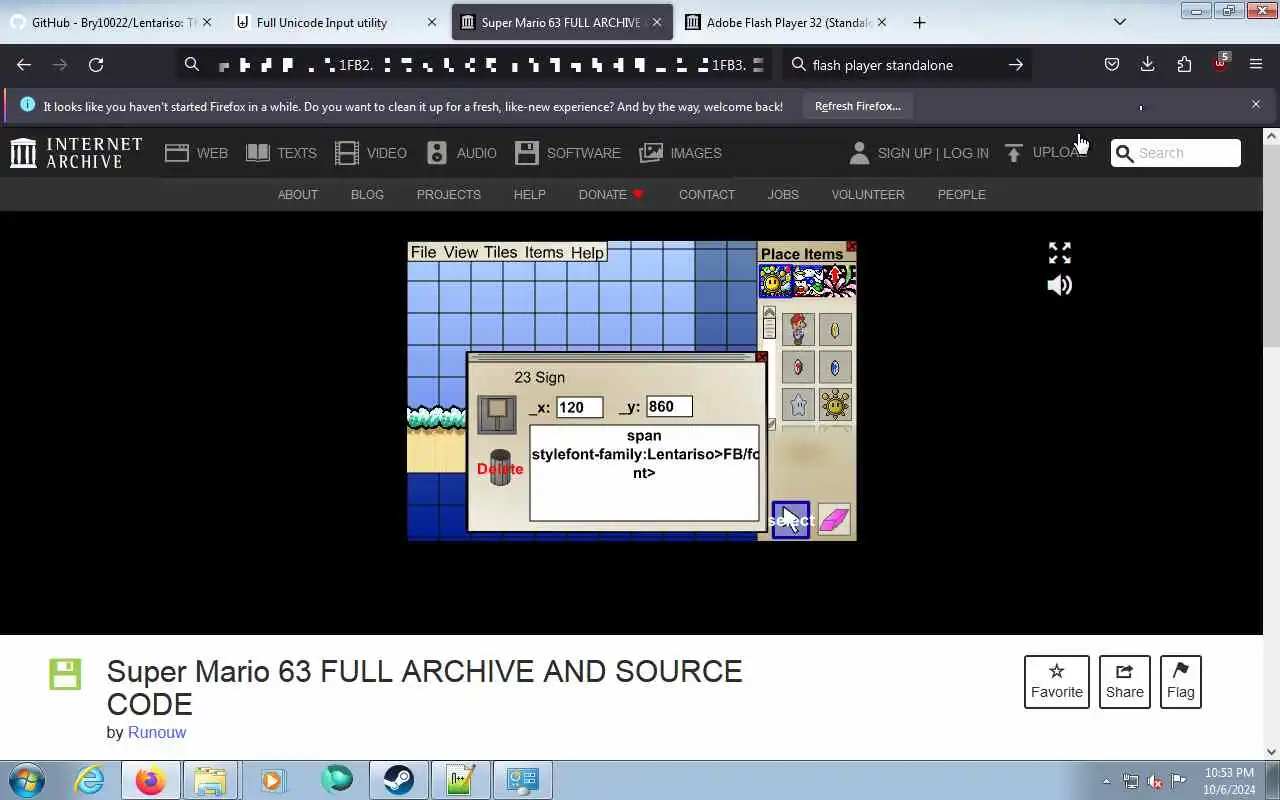Open the SOFTWARE section
The height and width of the screenshot is (800, 1280).
567,153
